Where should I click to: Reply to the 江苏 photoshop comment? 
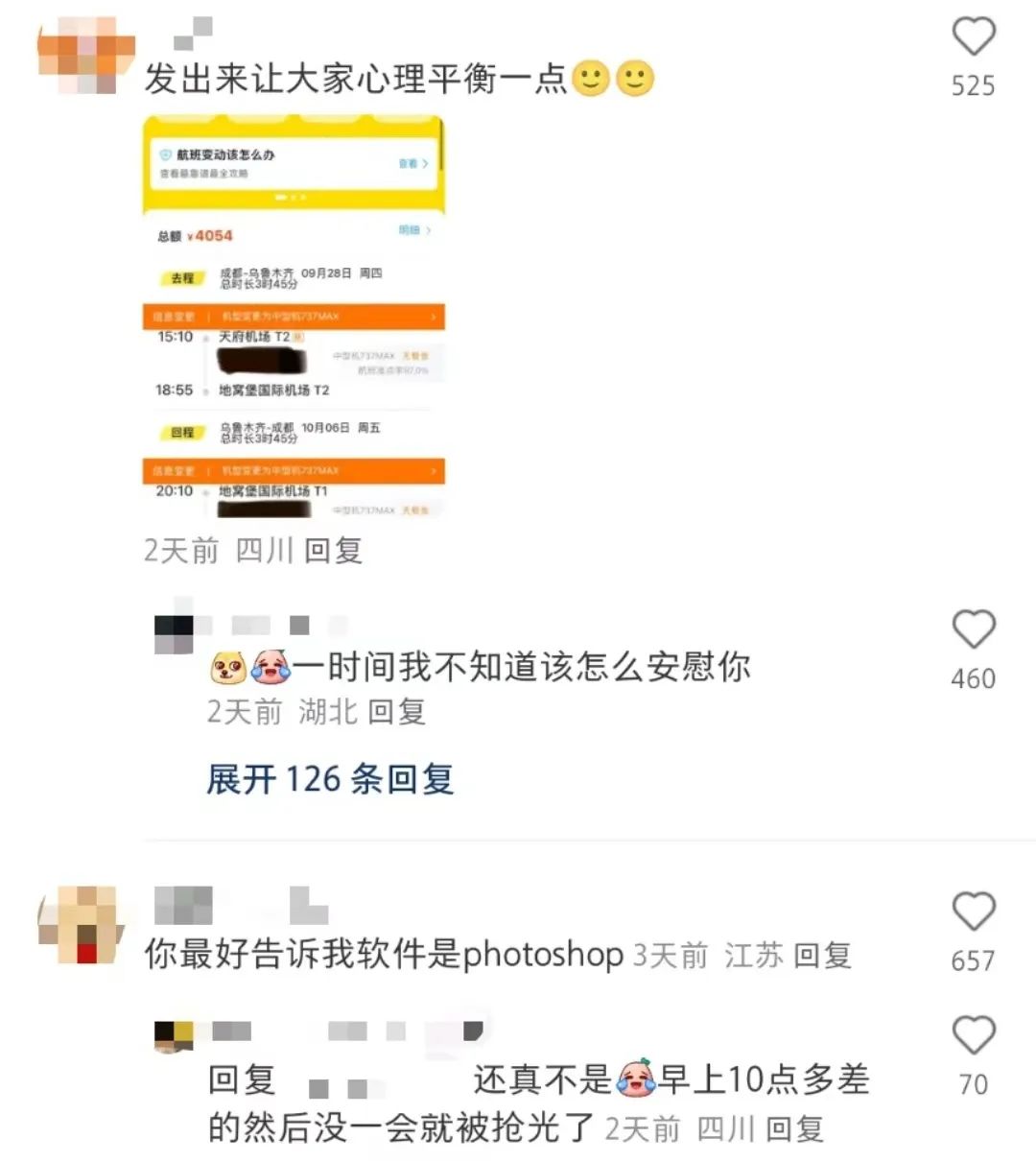click(822, 956)
